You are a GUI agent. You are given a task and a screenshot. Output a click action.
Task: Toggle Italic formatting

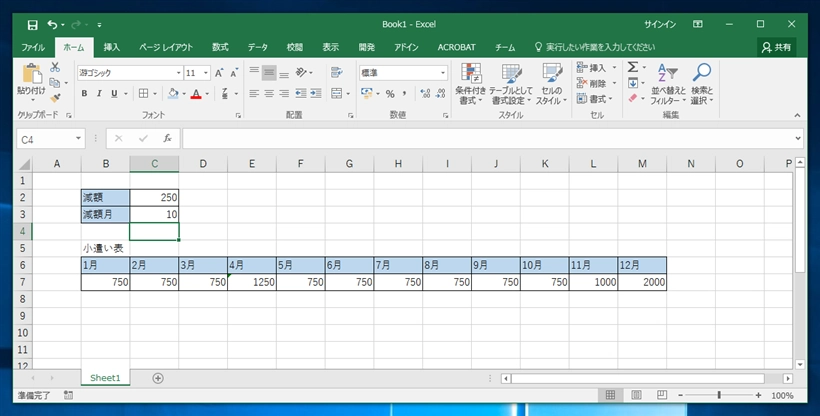point(99,94)
